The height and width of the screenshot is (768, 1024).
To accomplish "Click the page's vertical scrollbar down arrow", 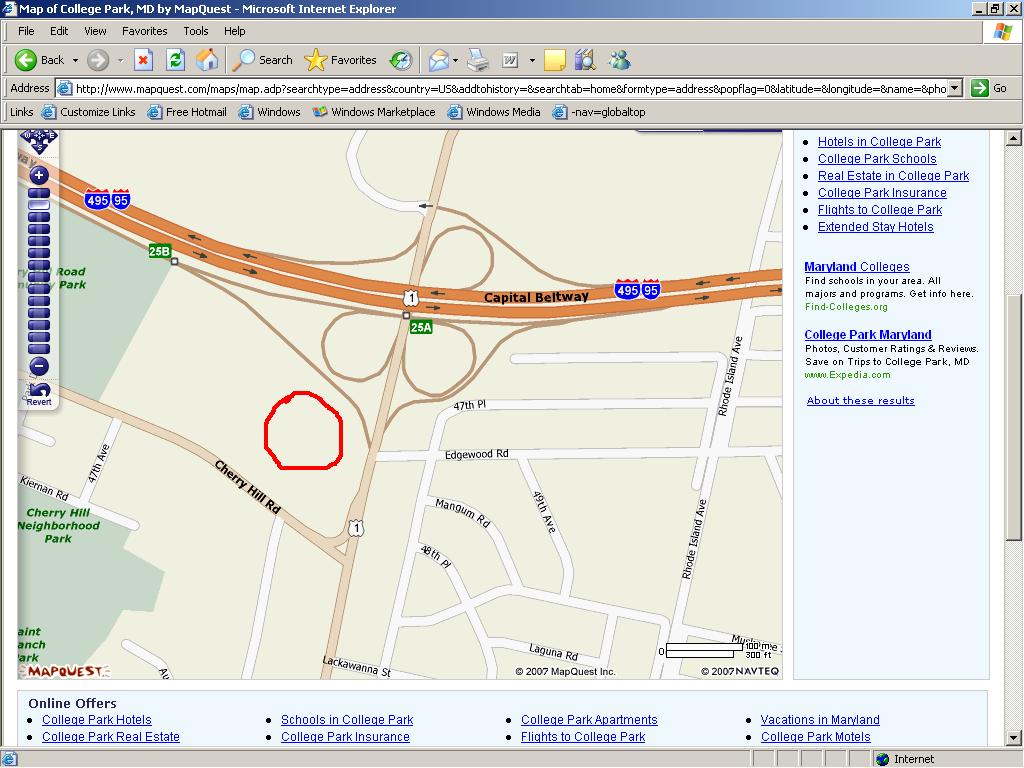I will 1014,738.
